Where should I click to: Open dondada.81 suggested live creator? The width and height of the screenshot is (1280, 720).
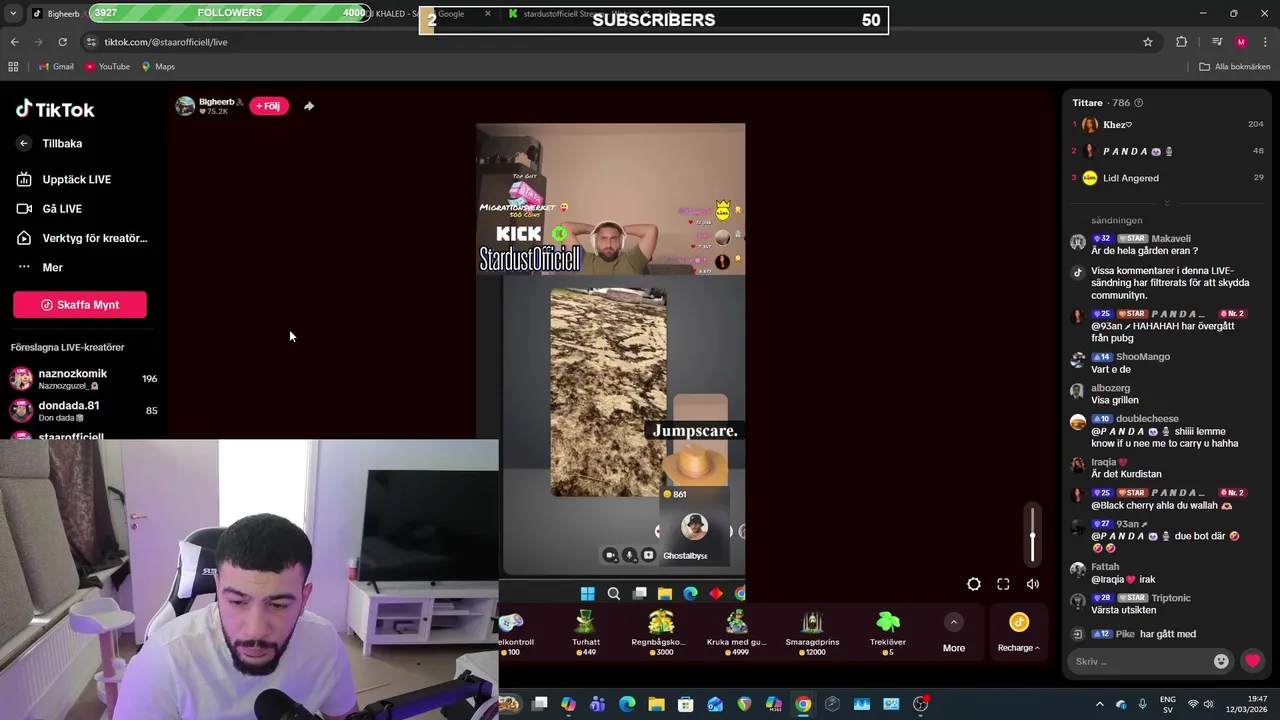click(x=83, y=410)
